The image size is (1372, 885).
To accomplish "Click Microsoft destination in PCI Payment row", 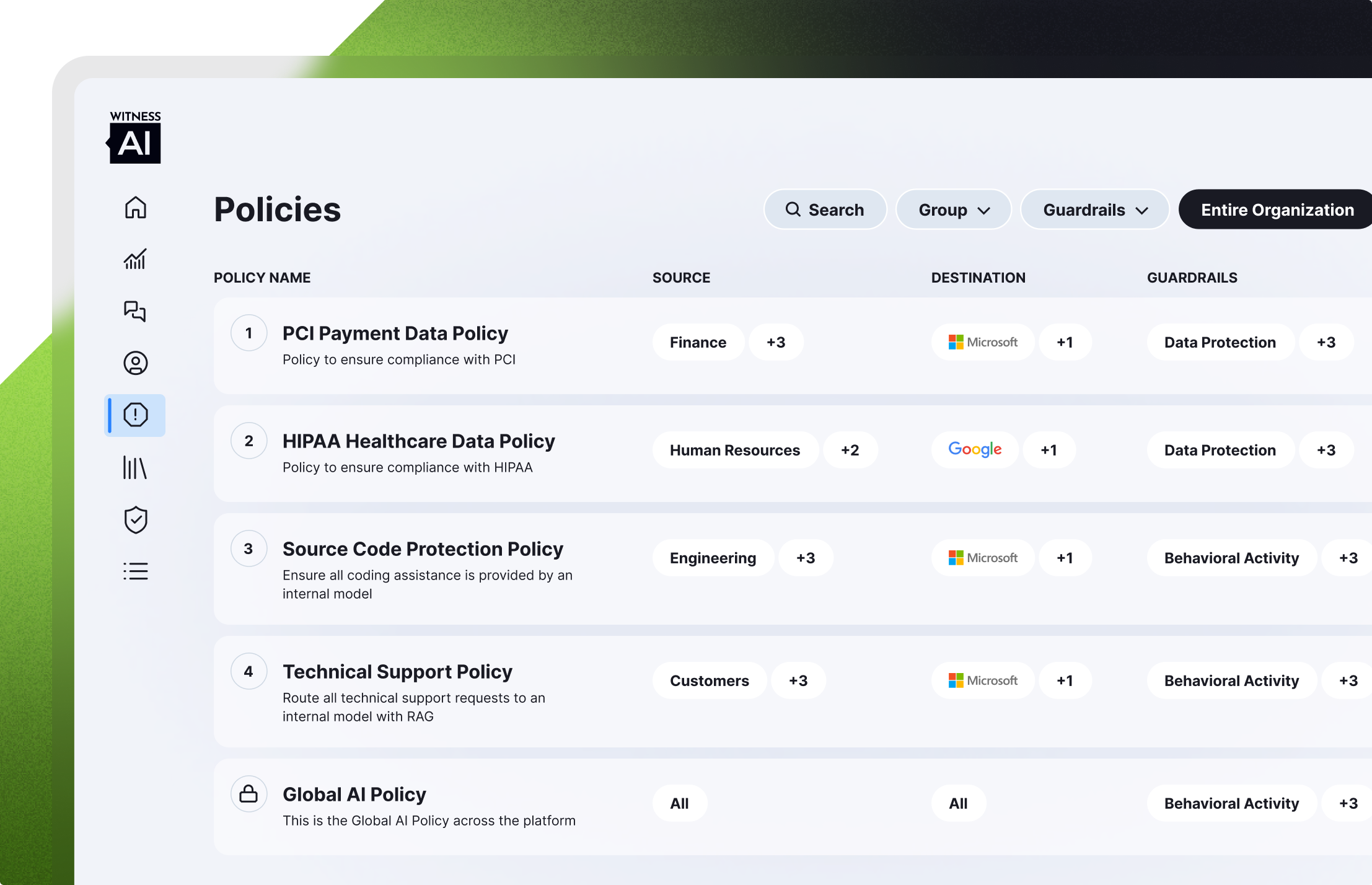I will tap(983, 342).
